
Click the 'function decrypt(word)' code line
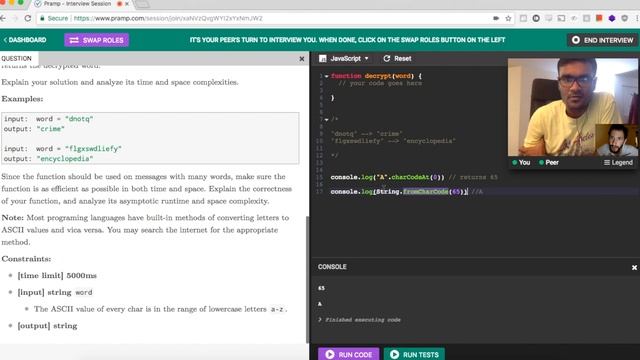[376, 76]
